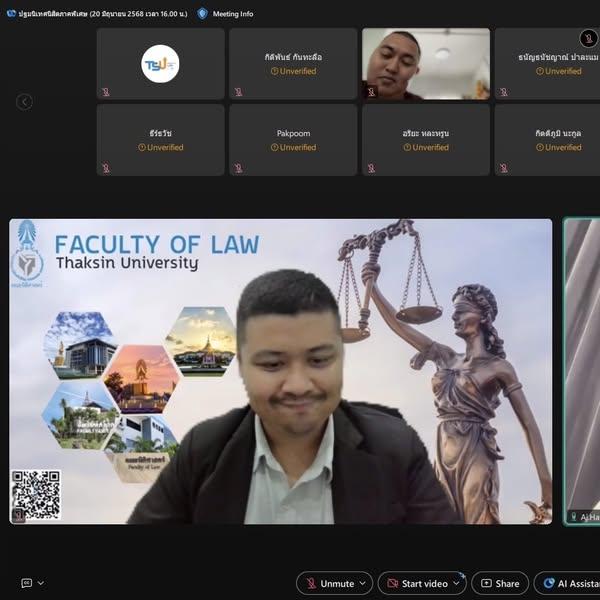Expand video options arrow next to Start video
The image size is (600, 600).
[457, 584]
